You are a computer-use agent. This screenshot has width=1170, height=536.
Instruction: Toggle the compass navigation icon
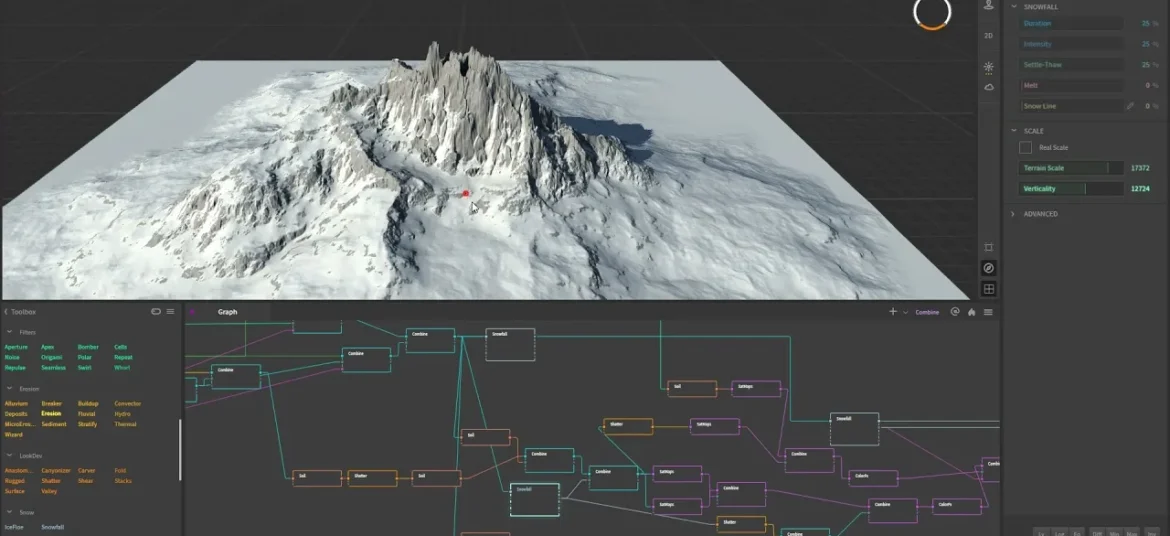point(989,268)
